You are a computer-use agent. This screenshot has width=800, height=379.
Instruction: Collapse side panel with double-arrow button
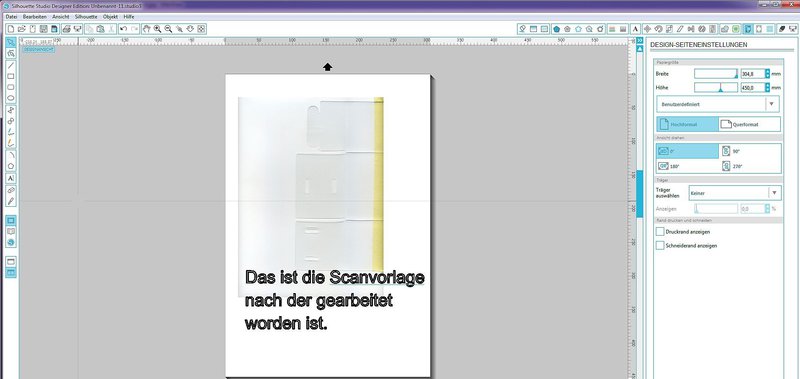point(640,40)
